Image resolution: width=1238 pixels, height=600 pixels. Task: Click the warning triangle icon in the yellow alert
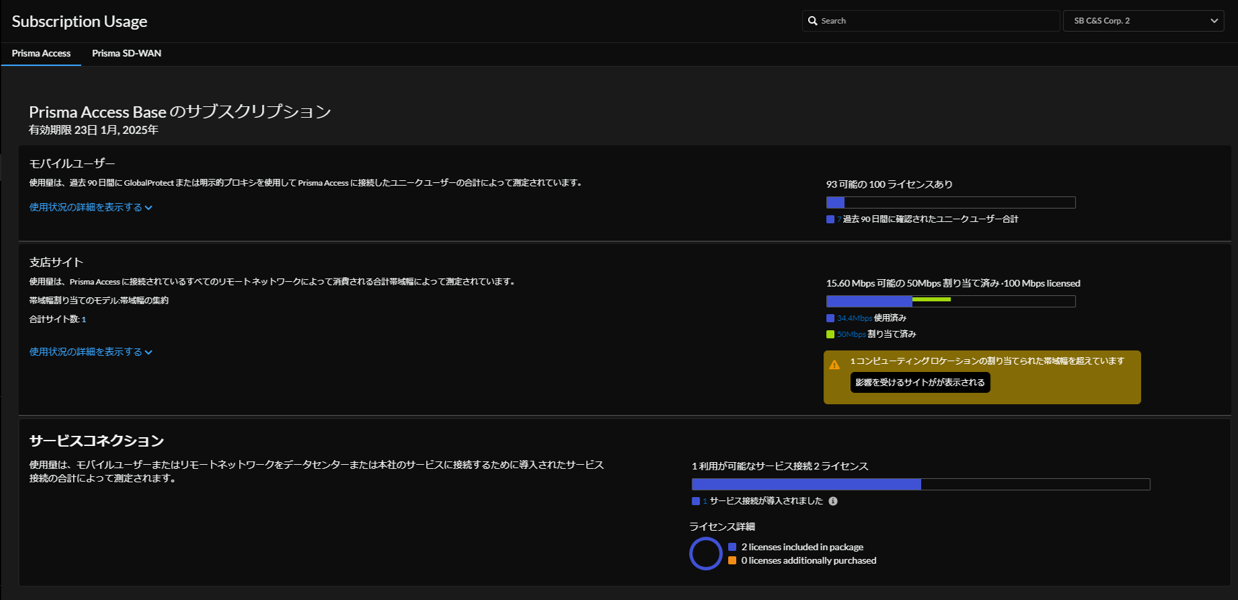[x=835, y=365]
